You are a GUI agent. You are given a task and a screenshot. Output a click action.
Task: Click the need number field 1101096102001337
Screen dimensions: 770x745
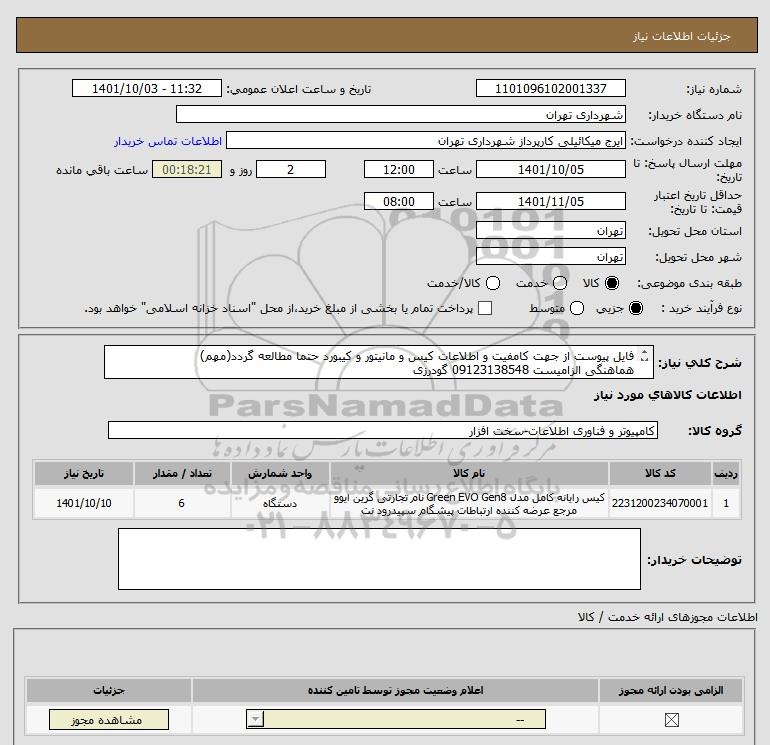550,88
